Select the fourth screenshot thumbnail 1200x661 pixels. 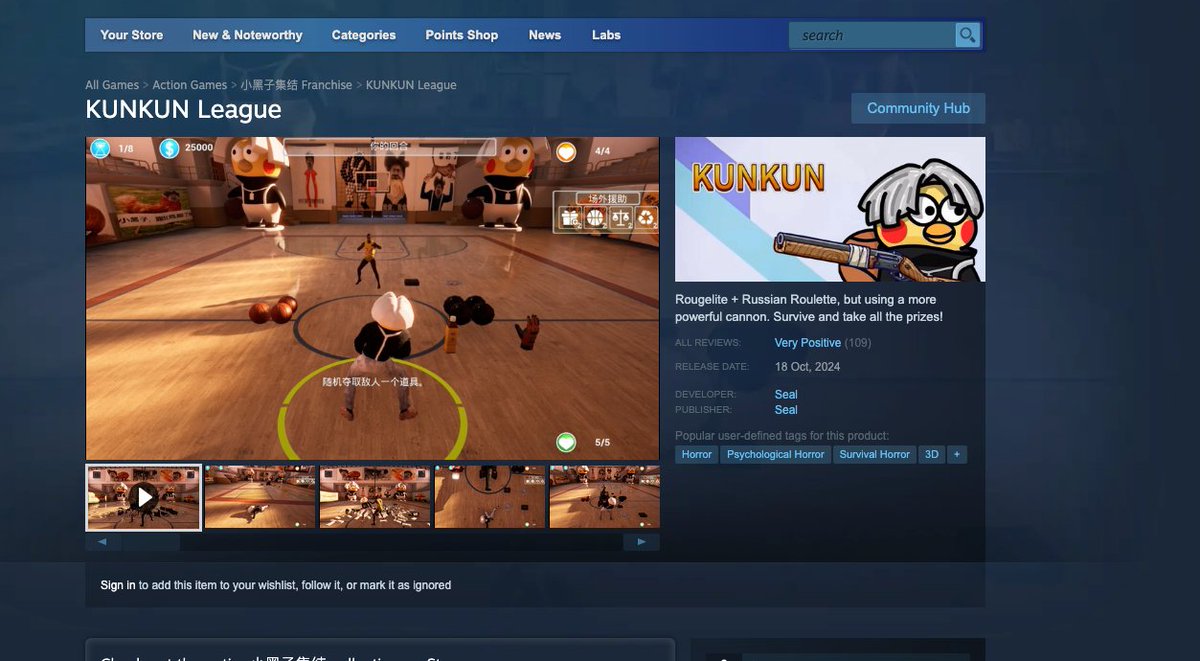coord(490,497)
